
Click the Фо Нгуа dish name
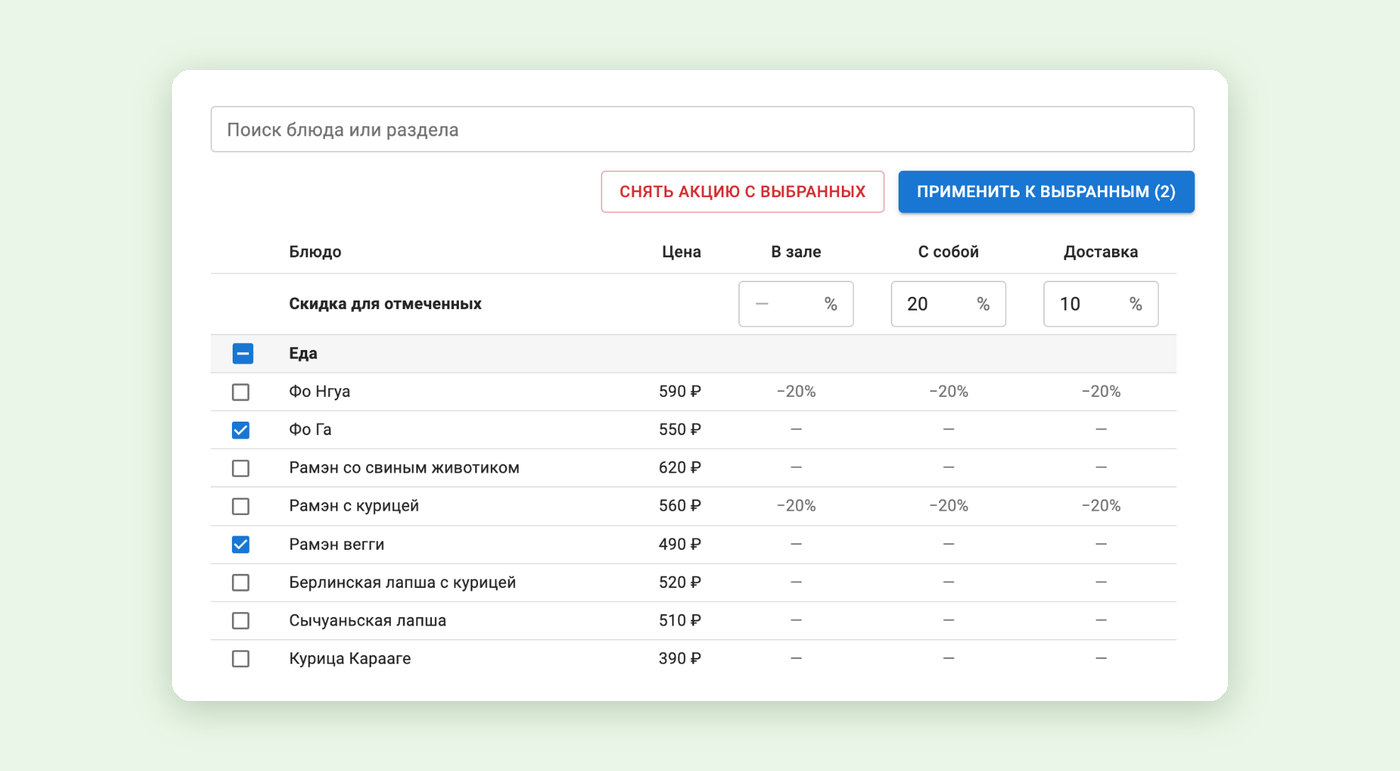(319, 392)
